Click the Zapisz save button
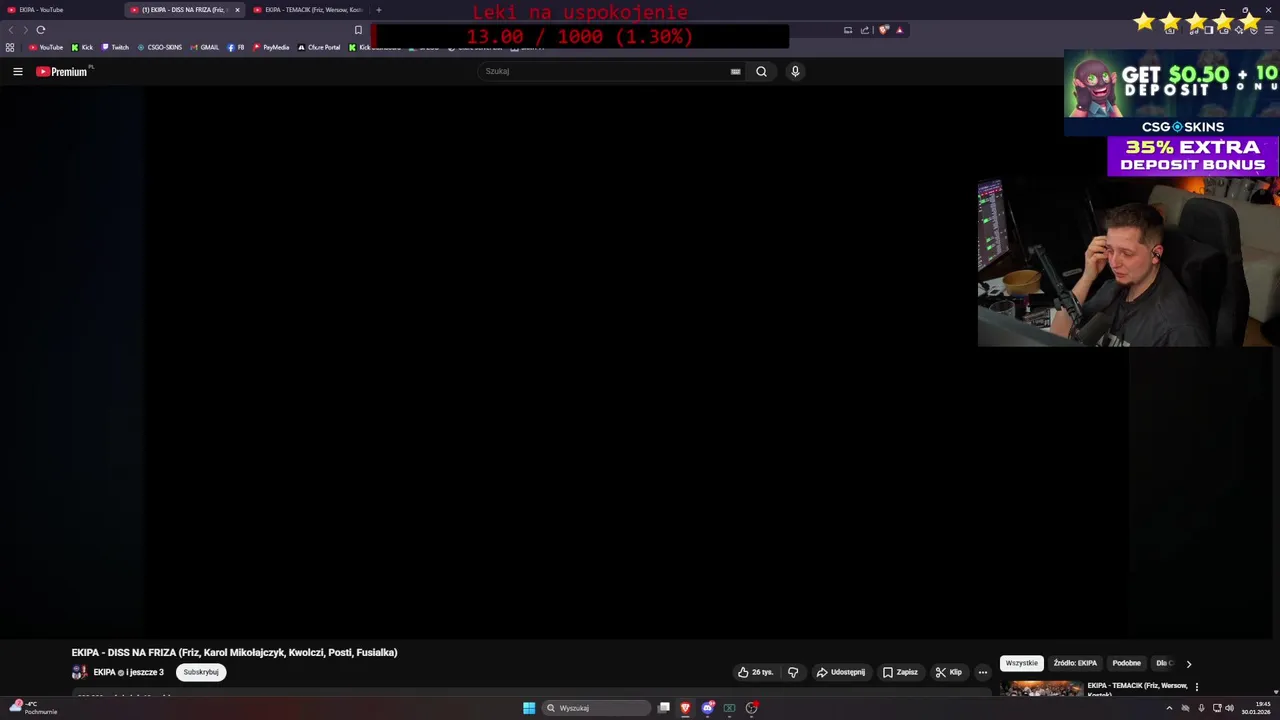The image size is (1280, 720). click(900, 672)
